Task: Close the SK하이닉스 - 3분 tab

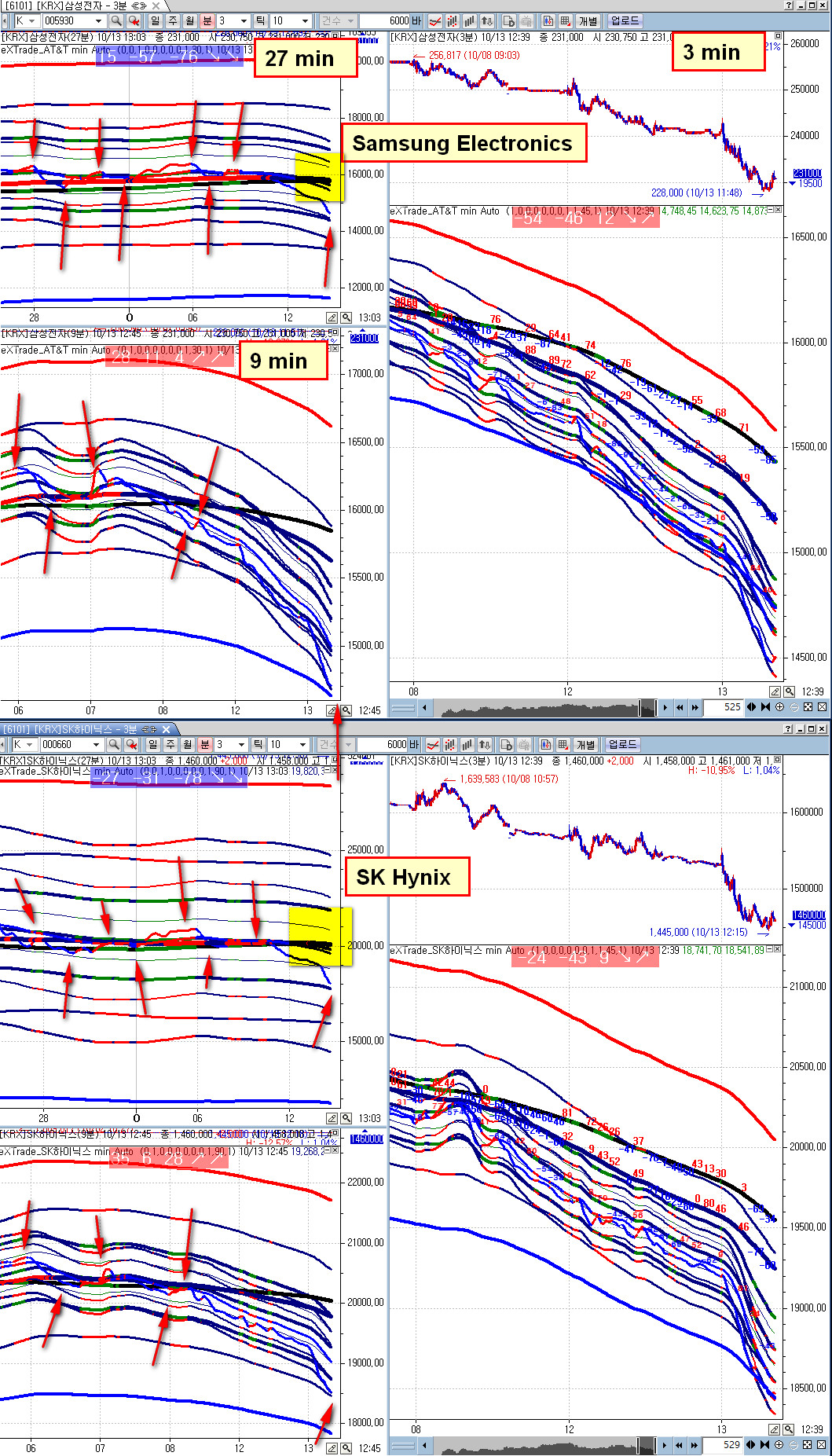Action: click(167, 730)
